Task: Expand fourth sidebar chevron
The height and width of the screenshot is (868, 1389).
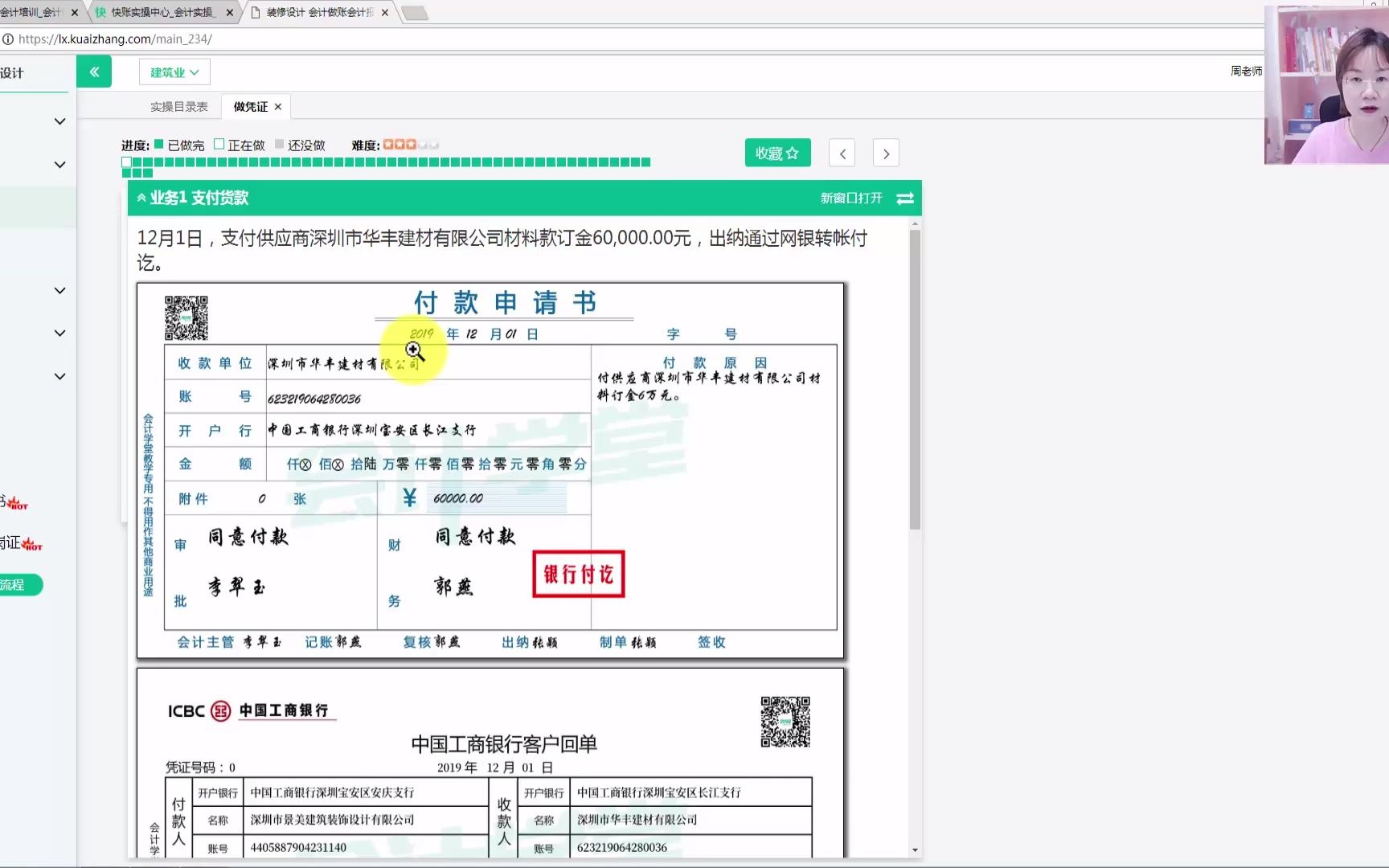Action: tap(59, 333)
